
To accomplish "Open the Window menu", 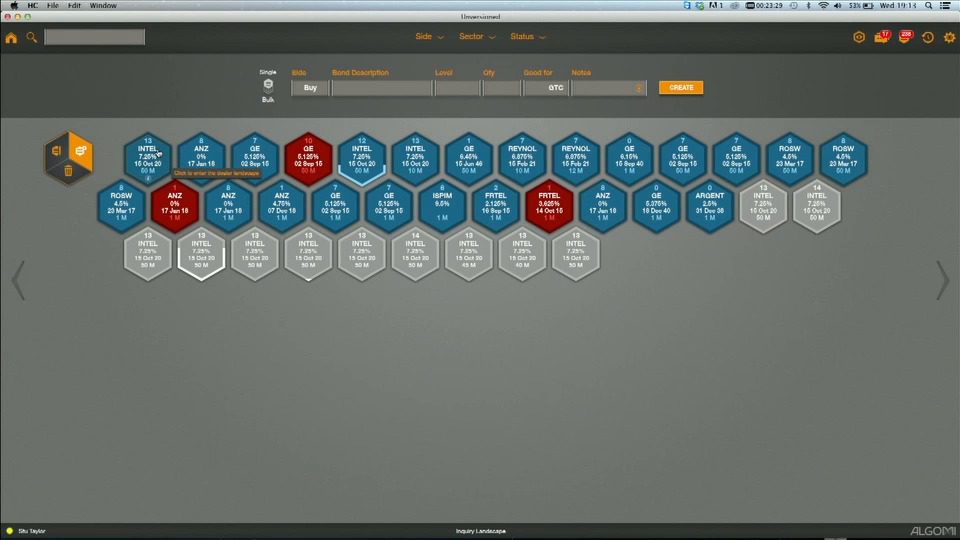I will point(103,6).
